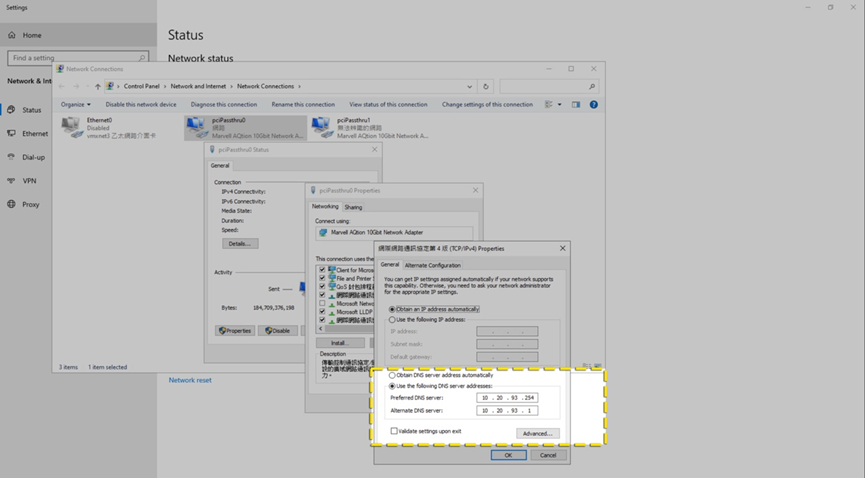This screenshot has height=478, width=865.
Task: Open the Proxy settings page
Action: pos(30,204)
